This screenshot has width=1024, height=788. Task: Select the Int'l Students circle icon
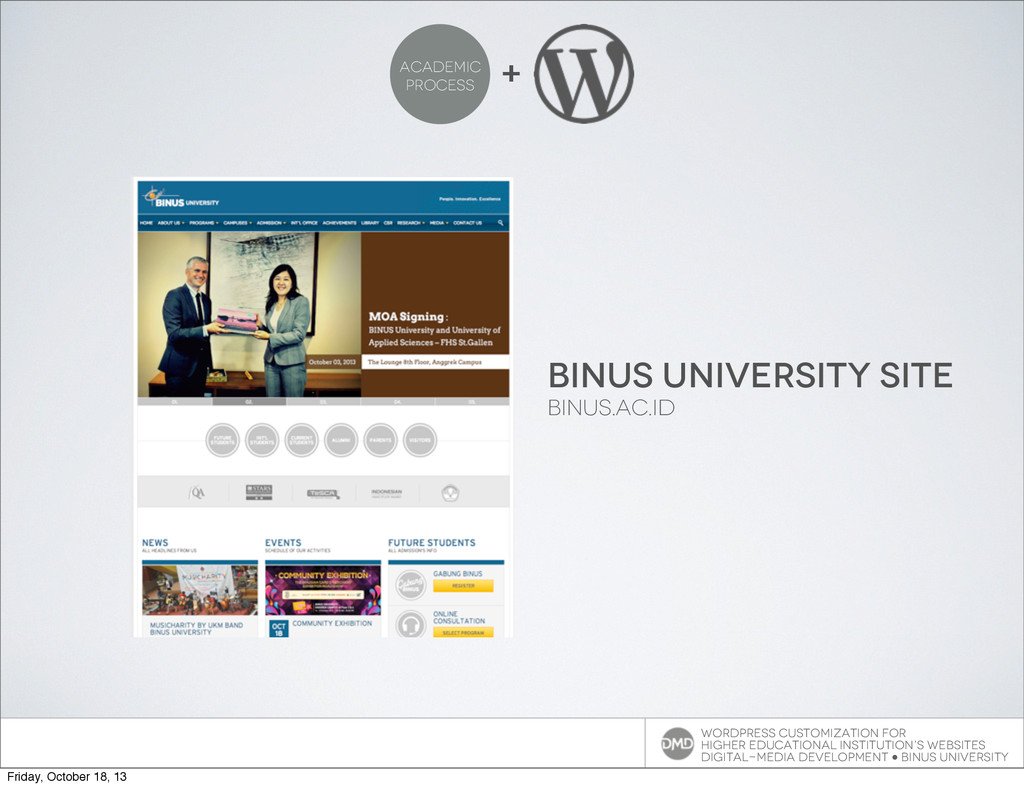(x=262, y=440)
